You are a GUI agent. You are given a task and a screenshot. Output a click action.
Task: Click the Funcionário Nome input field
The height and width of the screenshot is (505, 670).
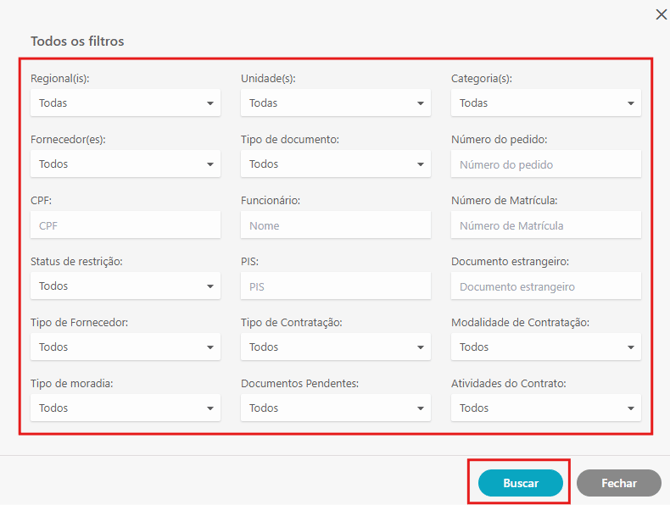pos(335,225)
